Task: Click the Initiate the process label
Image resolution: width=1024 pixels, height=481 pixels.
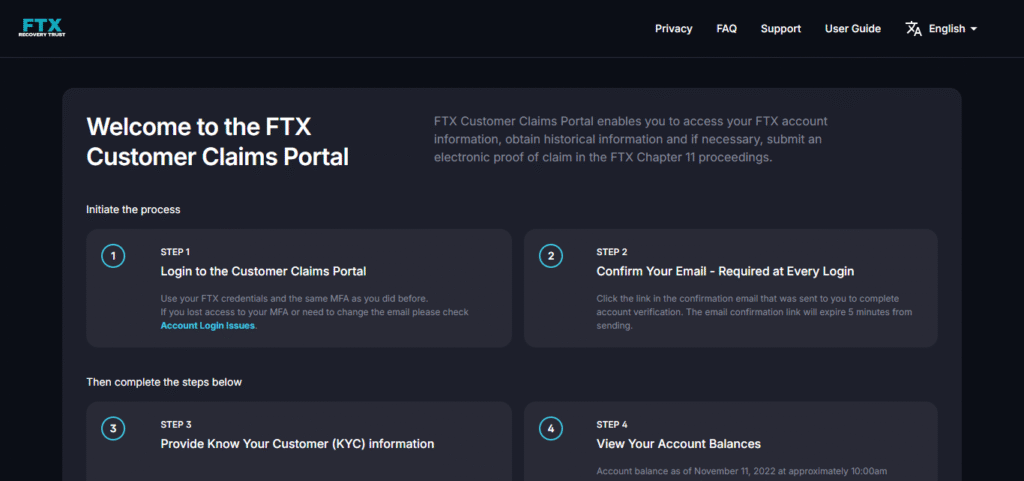Action: click(133, 210)
